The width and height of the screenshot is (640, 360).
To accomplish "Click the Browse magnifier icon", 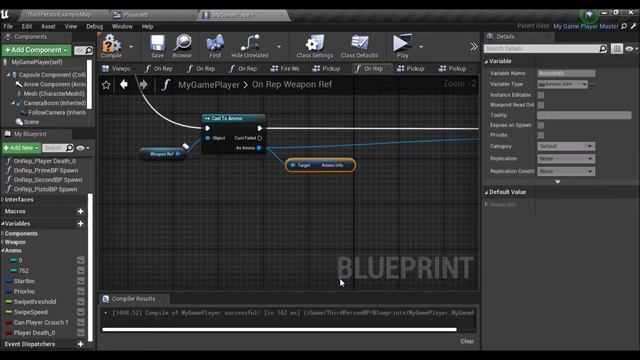I will (x=182, y=43).
